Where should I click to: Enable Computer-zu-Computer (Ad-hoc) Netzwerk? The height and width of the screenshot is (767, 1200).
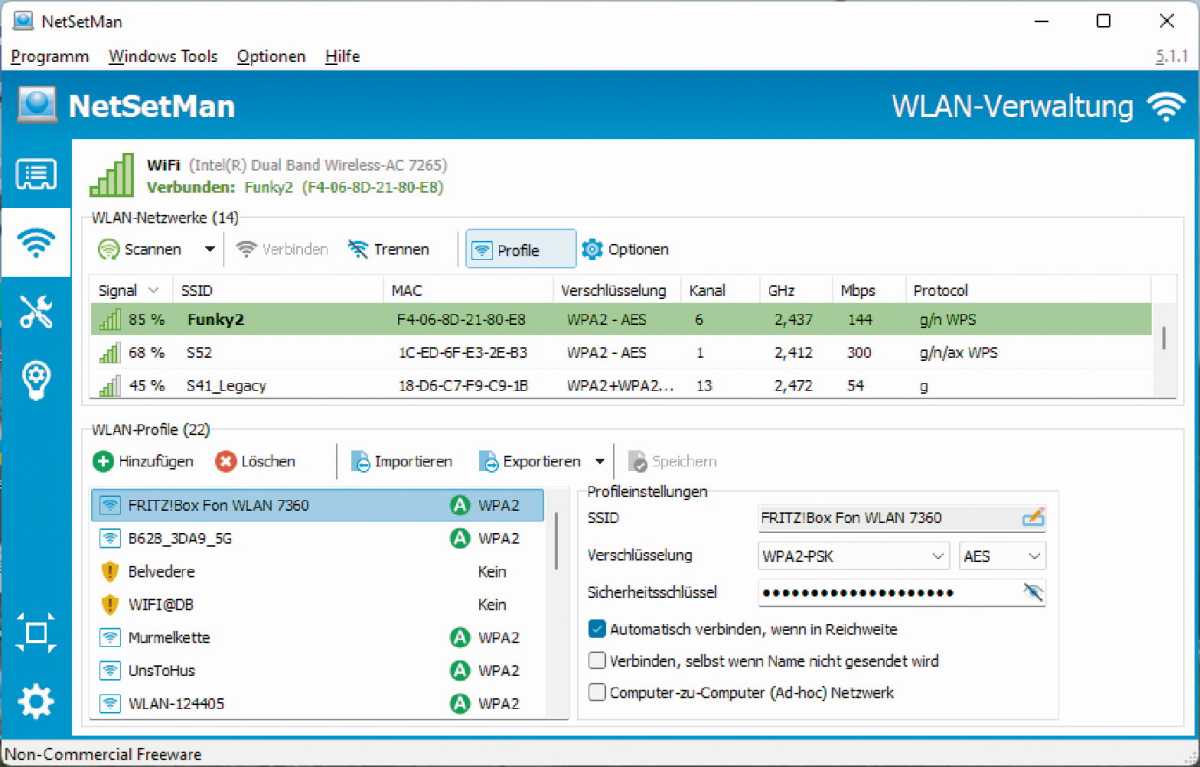(x=597, y=692)
